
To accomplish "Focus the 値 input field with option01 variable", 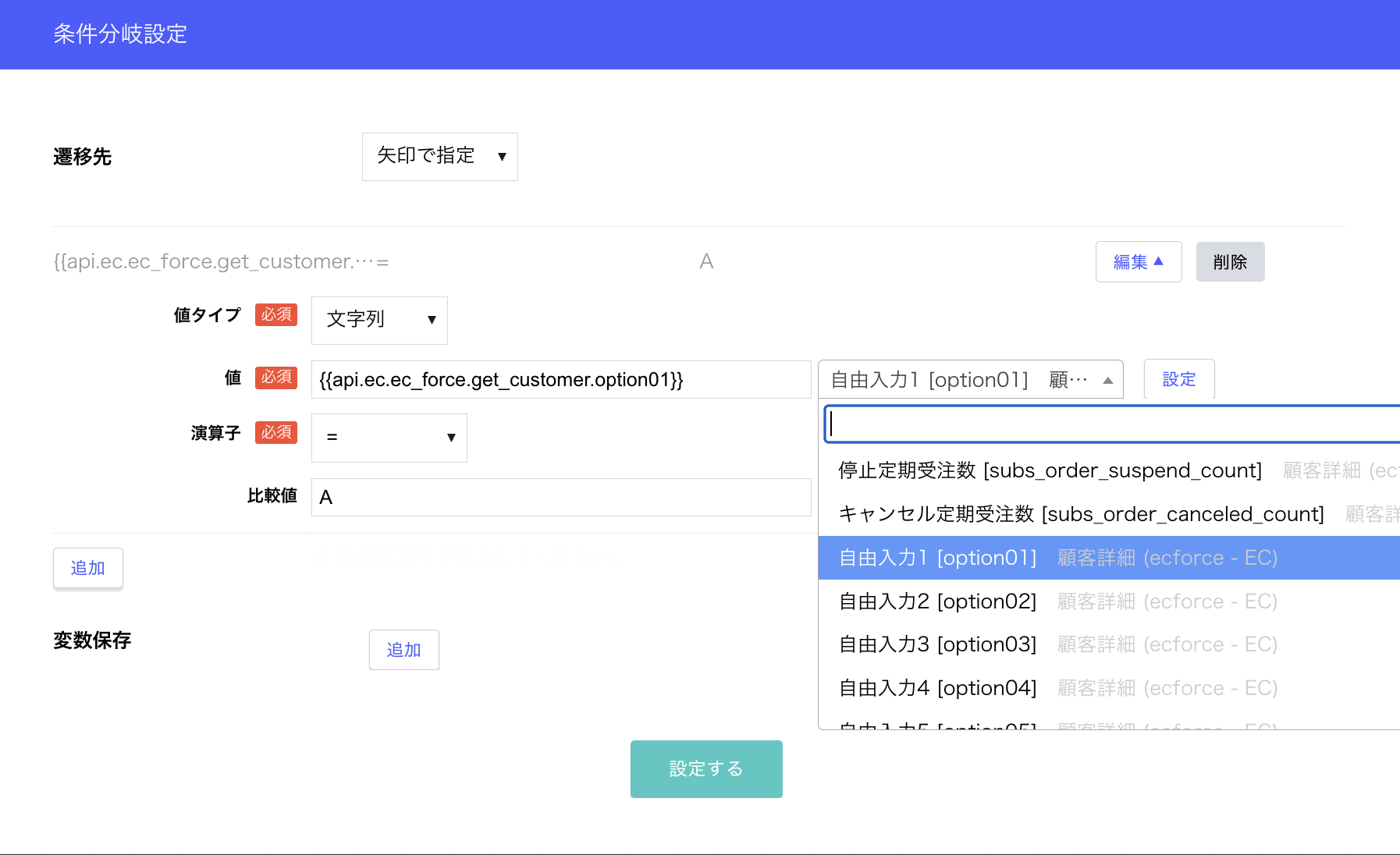I will pyautogui.click(x=561, y=380).
